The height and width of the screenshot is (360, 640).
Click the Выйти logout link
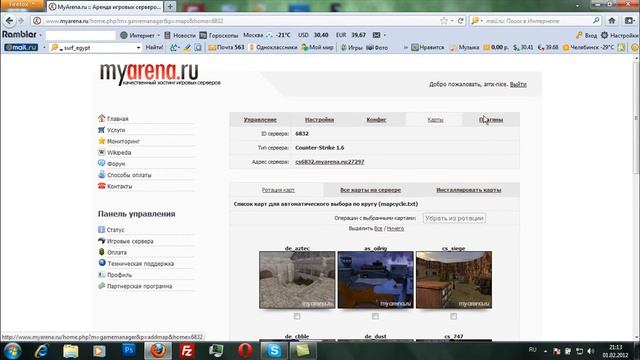pyautogui.click(x=518, y=84)
